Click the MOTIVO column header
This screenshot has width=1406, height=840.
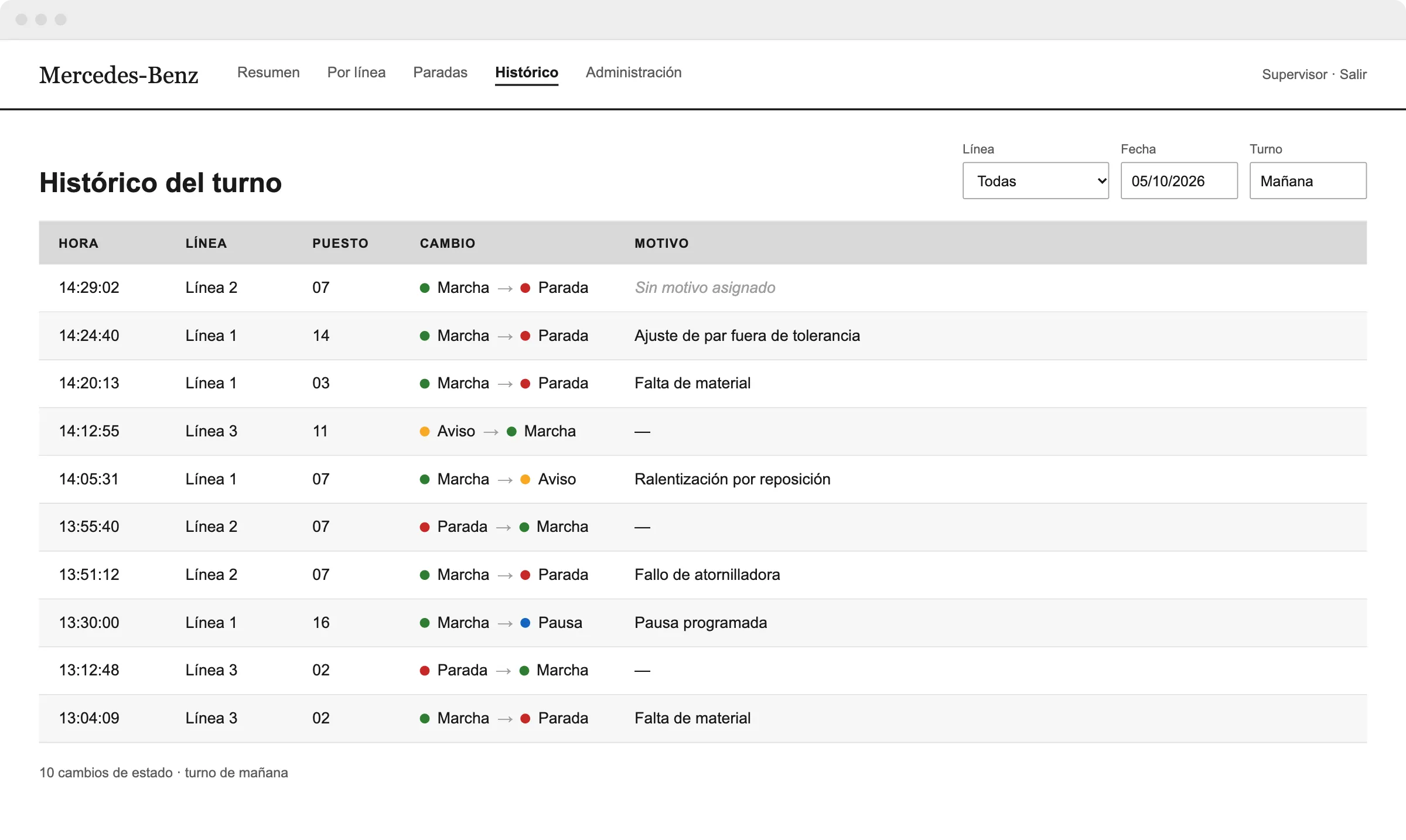point(661,243)
